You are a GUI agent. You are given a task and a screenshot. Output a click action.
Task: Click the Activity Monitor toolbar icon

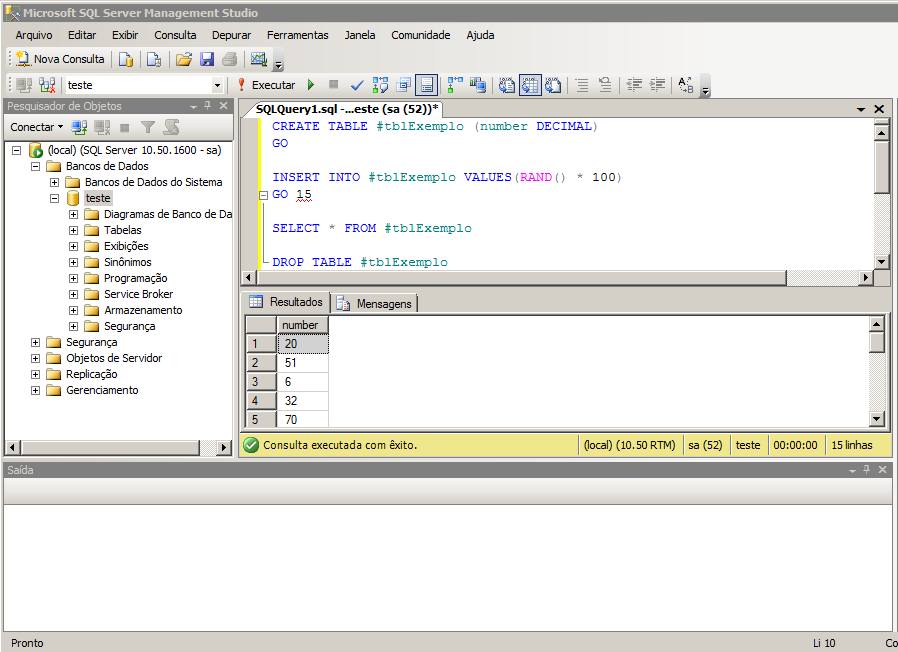pos(259,59)
